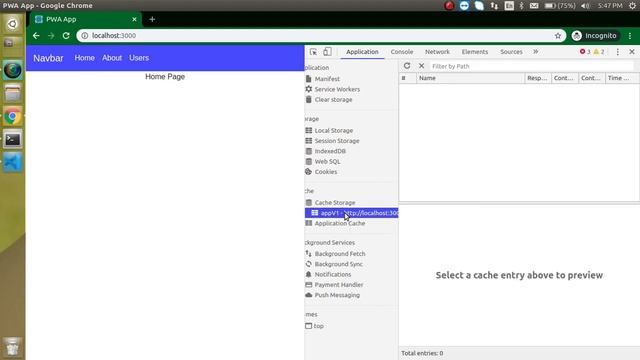Open DevTools customize menu

click(618, 52)
